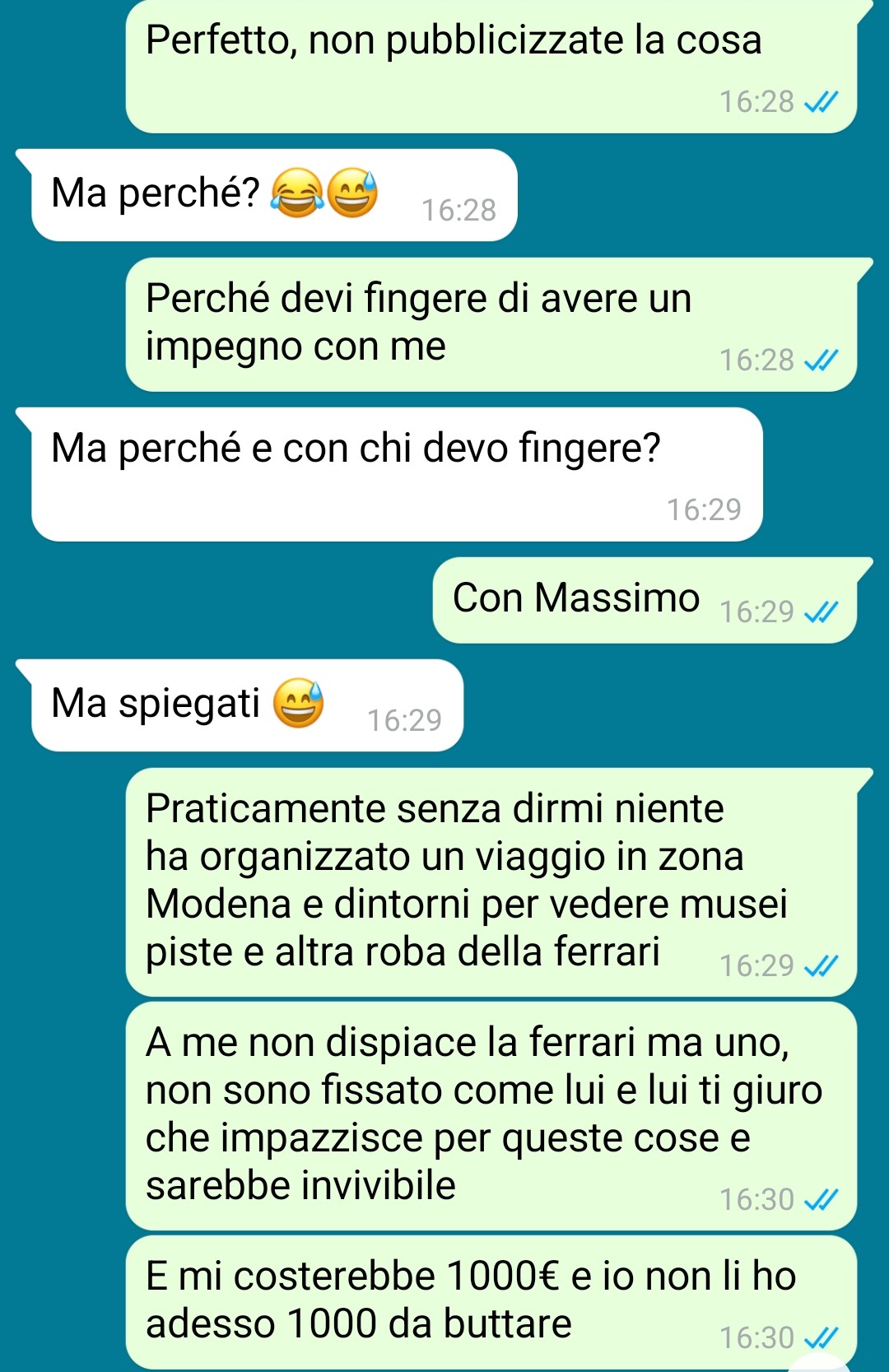Tap the 16:28 timestamp beside "Ma perché?"

458,210
